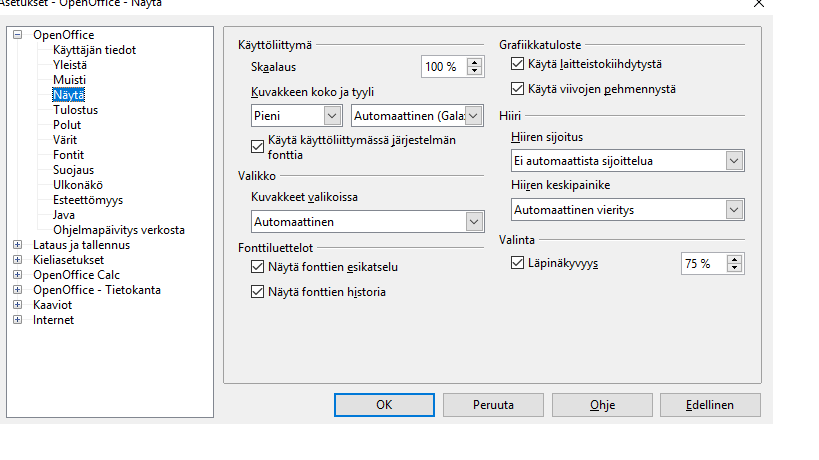The image size is (819, 460).
Task: Close the Asetukset dialog window
Action: coord(759,4)
